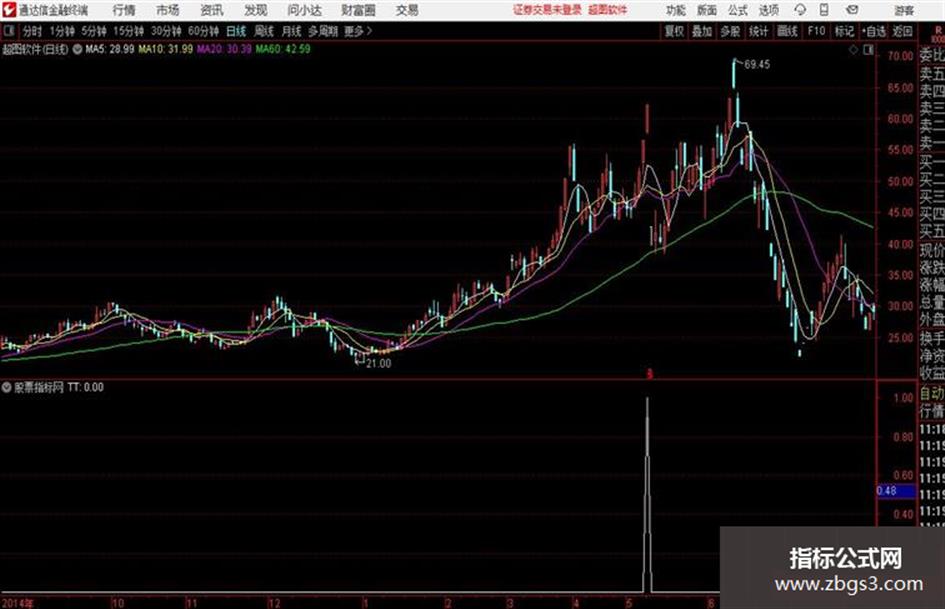Switch to the 15分钟 period tab
The width and height of the screenshot is (945, 609).
[129, 31]
